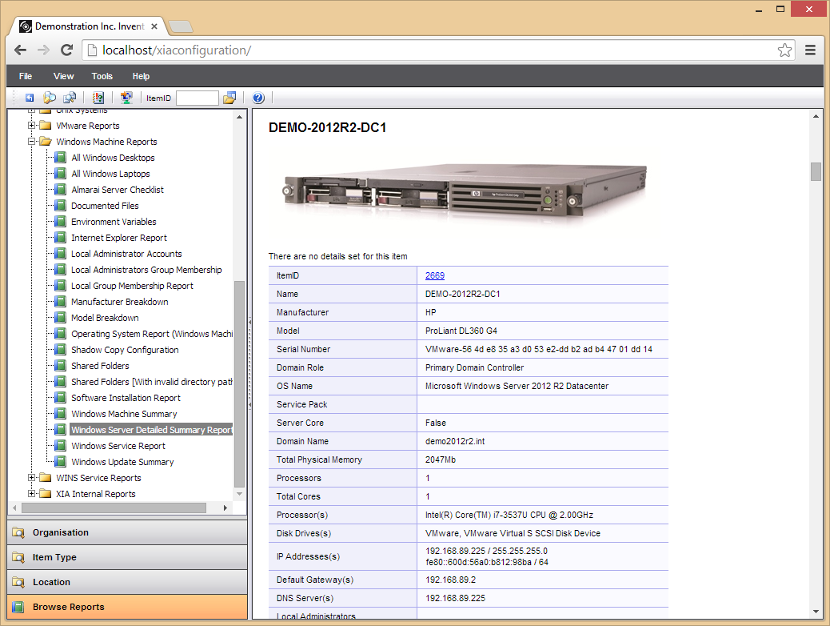Open the Organisation panel

127,532
